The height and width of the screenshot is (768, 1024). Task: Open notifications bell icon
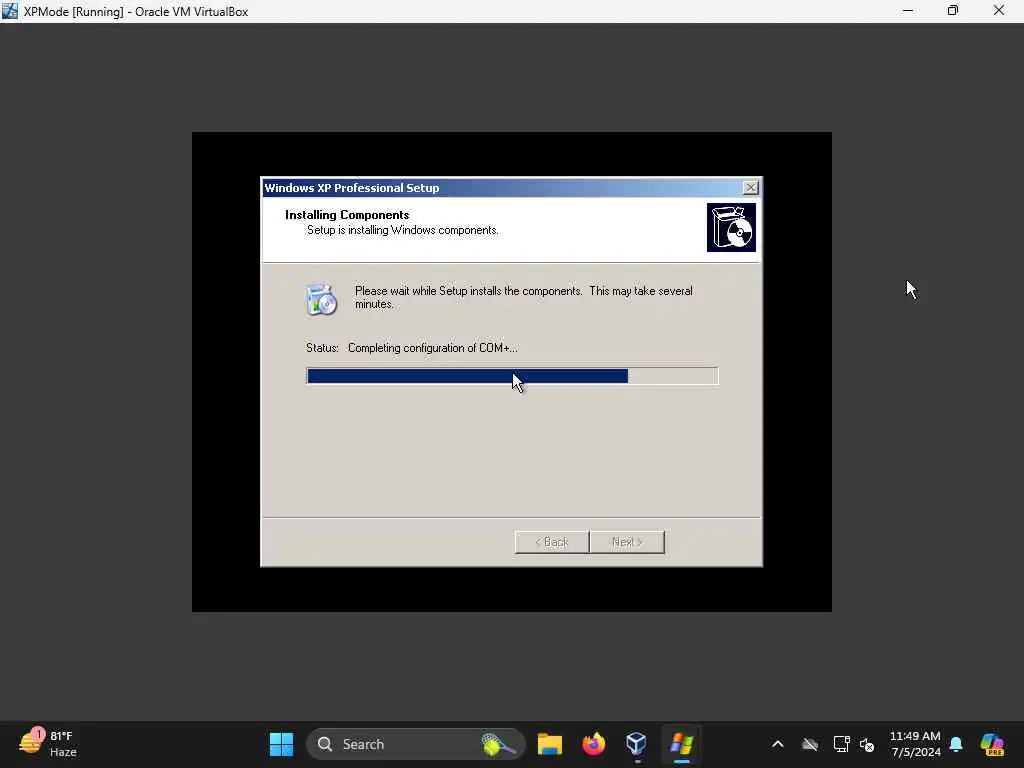956,744
